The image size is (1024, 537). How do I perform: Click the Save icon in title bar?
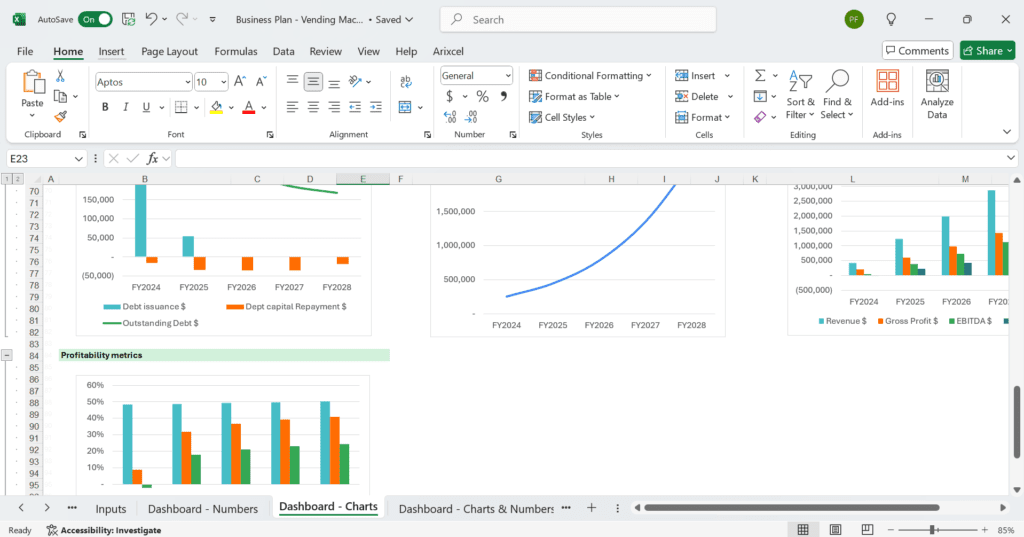(128, 19)
